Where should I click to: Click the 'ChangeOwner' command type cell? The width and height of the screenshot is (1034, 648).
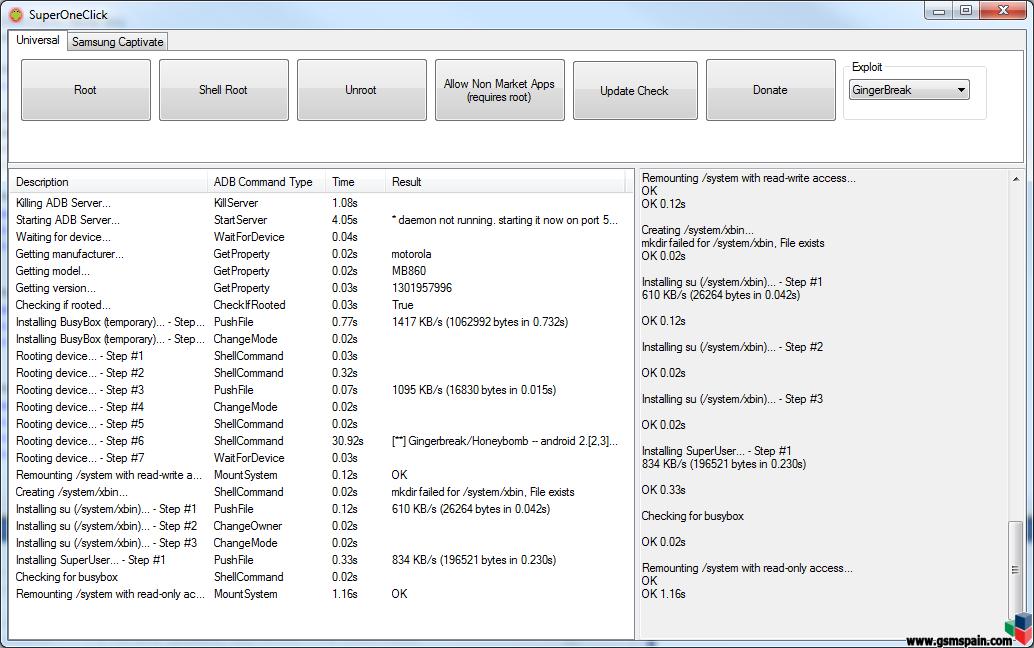click(x=248, y=526)
